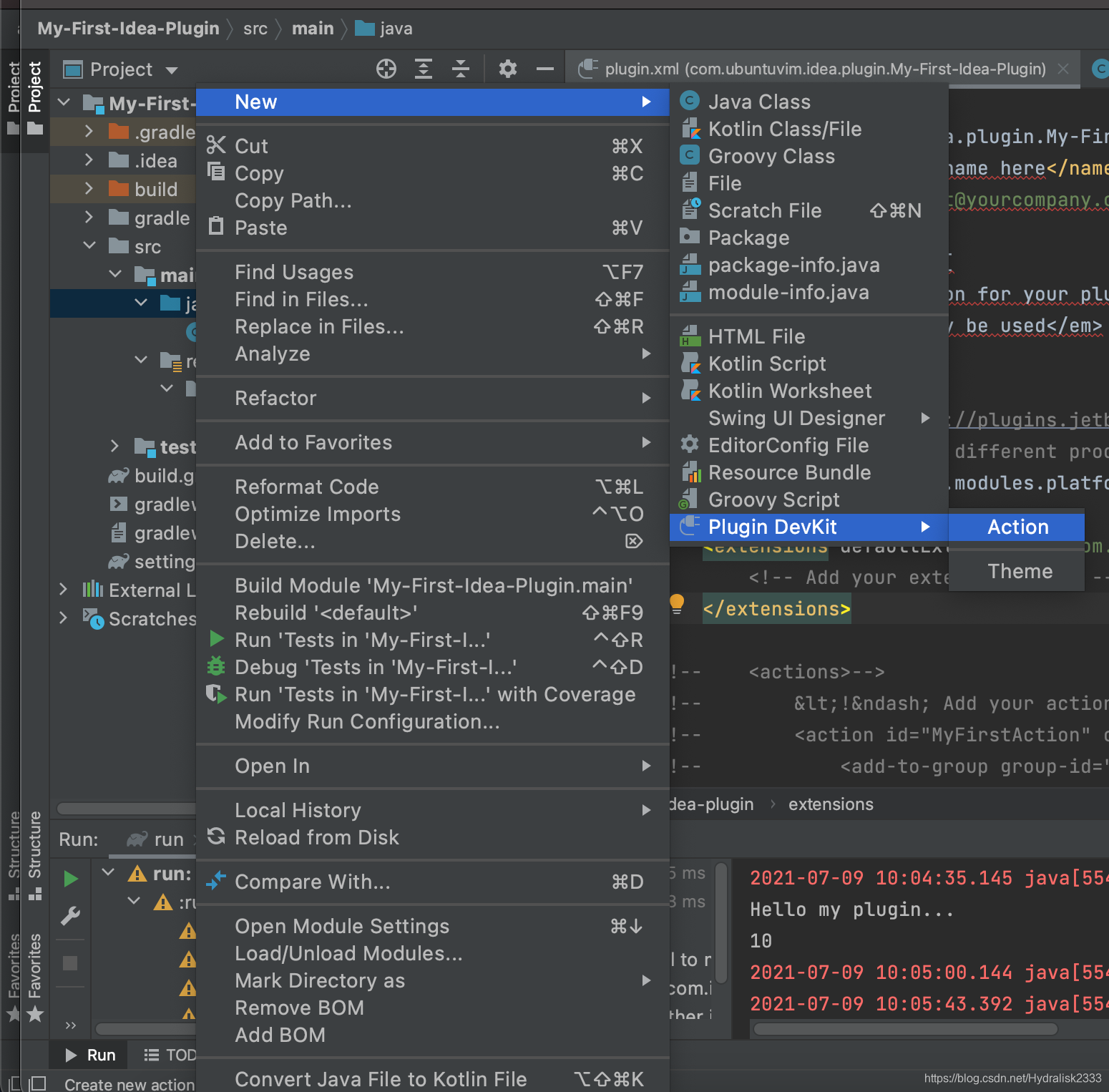The image size is (1109, 1092).
Task: Click the 'run' configuration tab in Run panel
Action: pos(156,839)
